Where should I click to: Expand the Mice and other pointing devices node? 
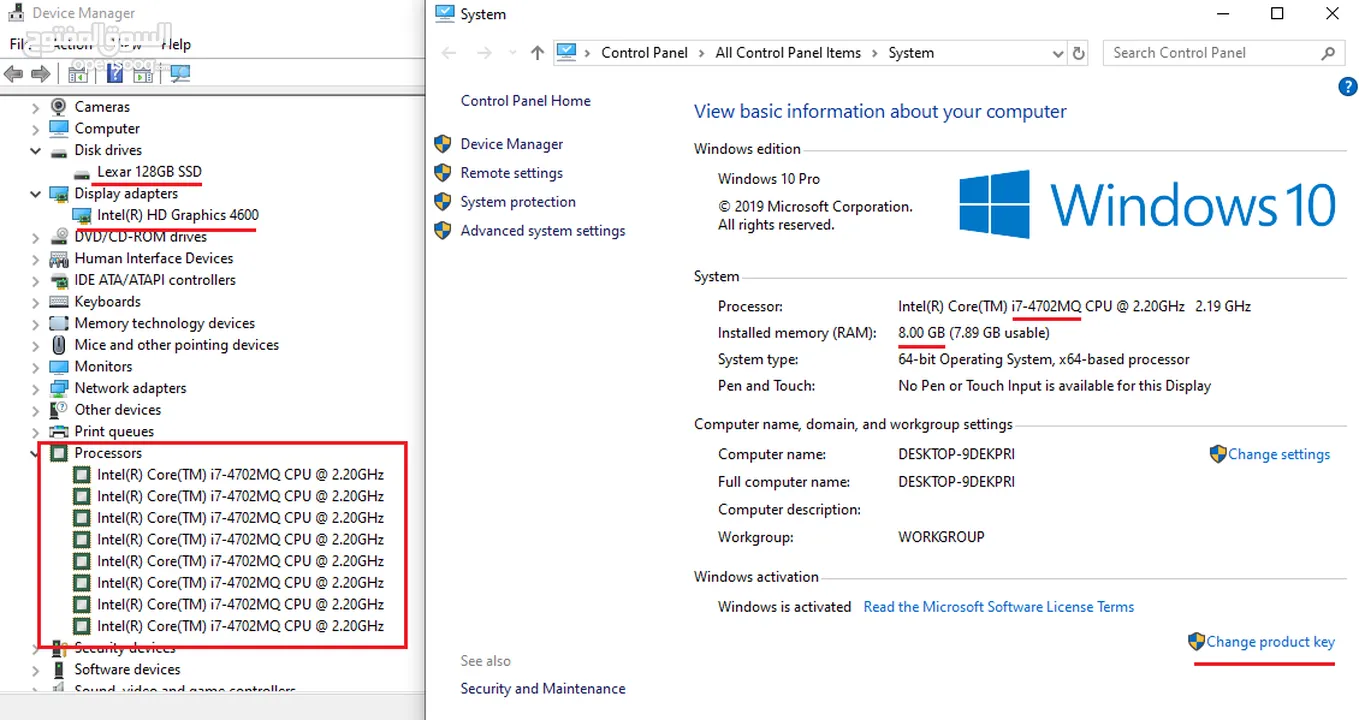[x=36, y=345]
